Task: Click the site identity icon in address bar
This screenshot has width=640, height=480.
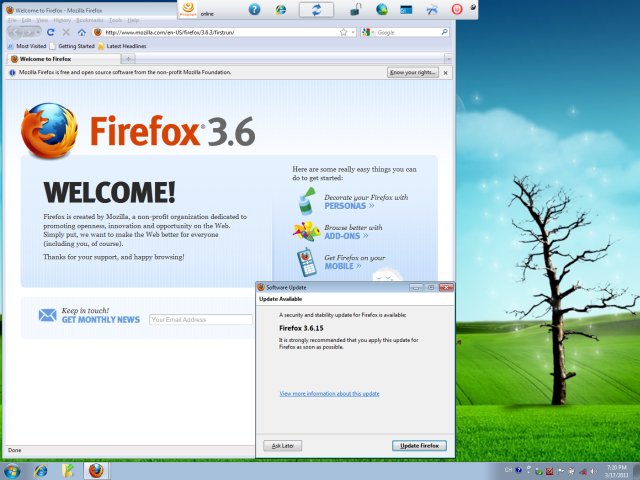Action: [x=97, y=32]
